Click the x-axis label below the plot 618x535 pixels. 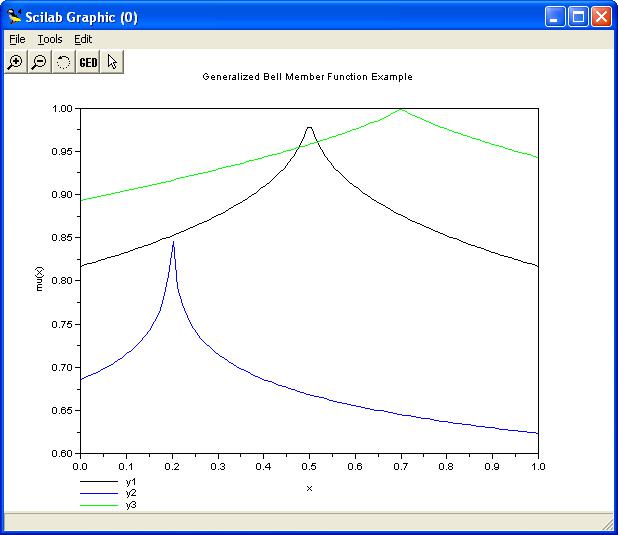coord(309,488)
